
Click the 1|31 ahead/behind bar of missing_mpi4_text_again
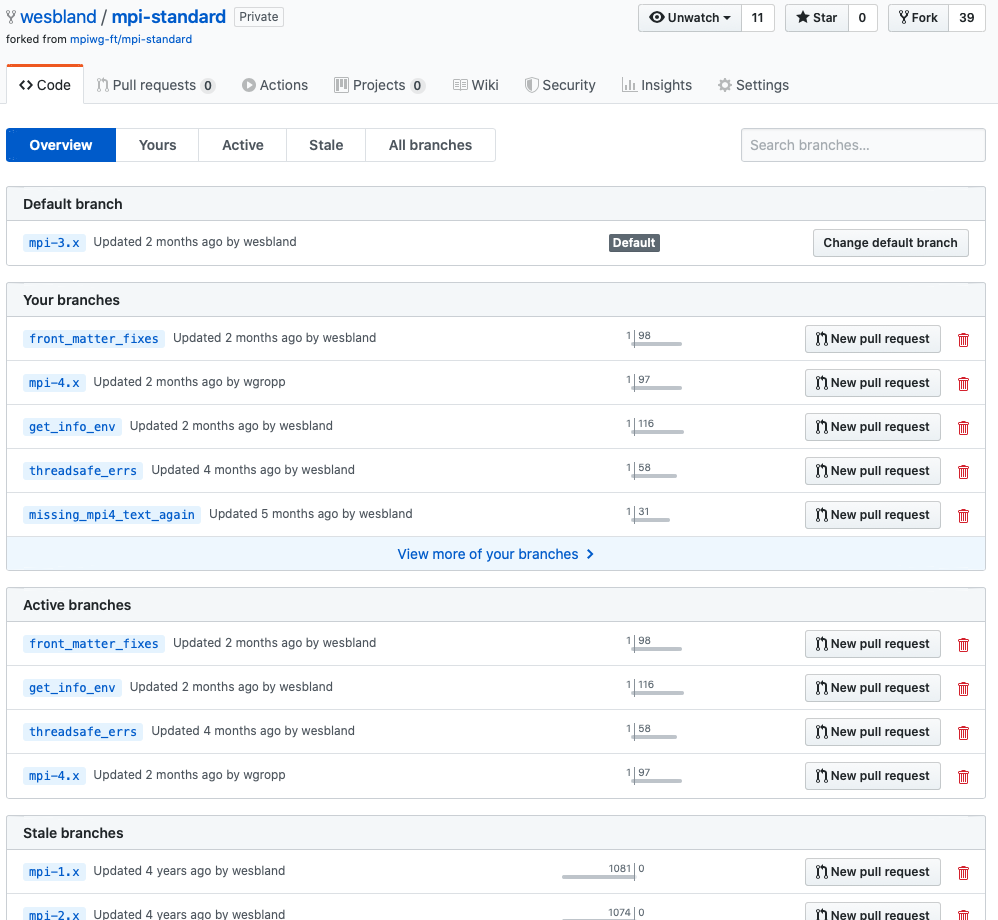tap(648, 515)
